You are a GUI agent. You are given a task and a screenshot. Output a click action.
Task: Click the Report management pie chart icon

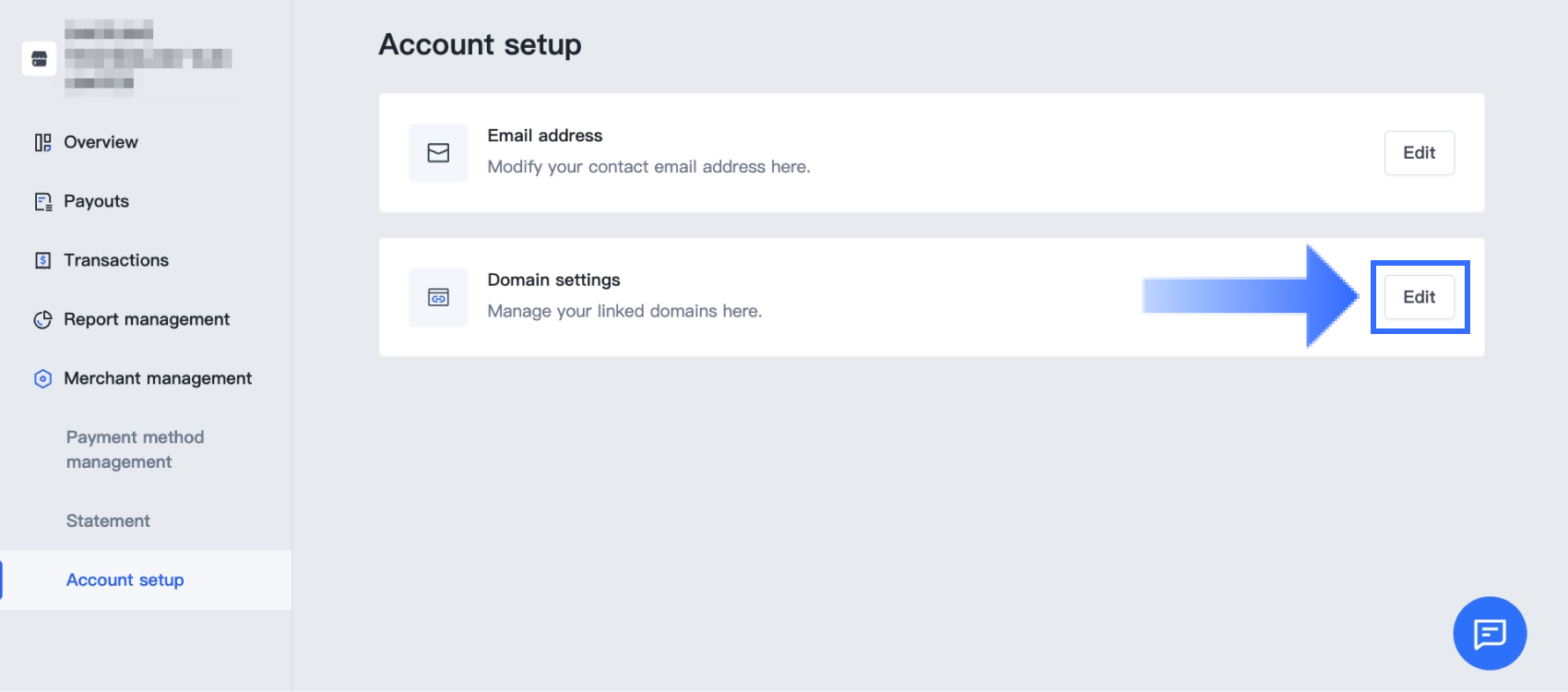pos(42,320)
